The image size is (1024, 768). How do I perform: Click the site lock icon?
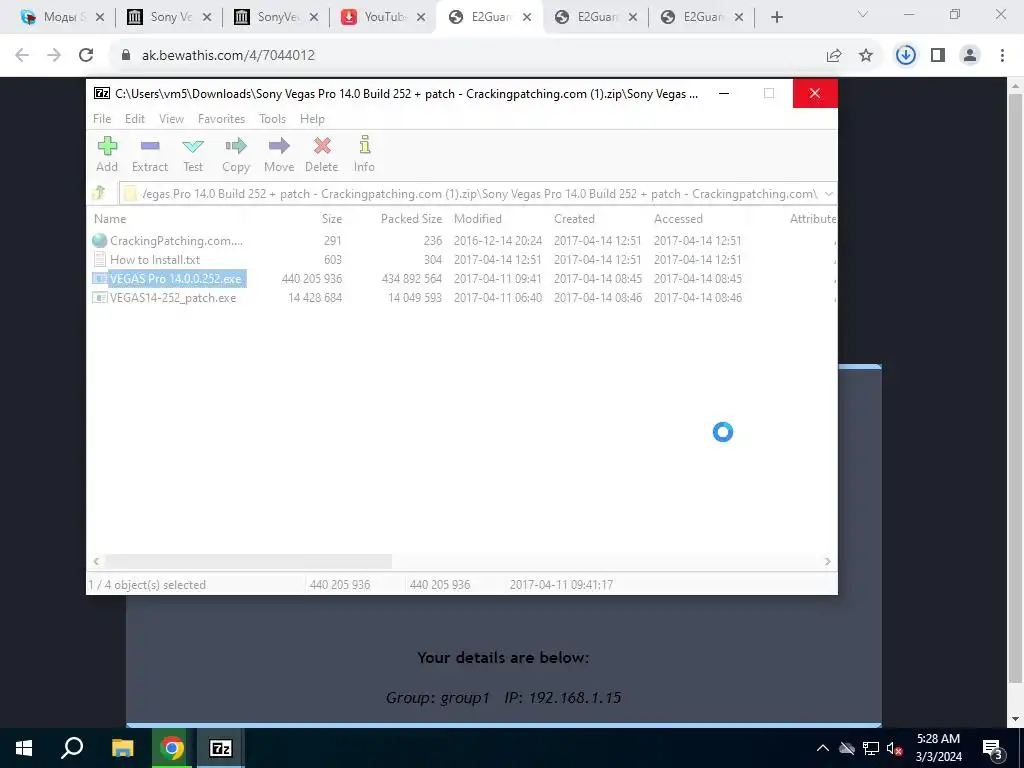[x=126, y=56]
